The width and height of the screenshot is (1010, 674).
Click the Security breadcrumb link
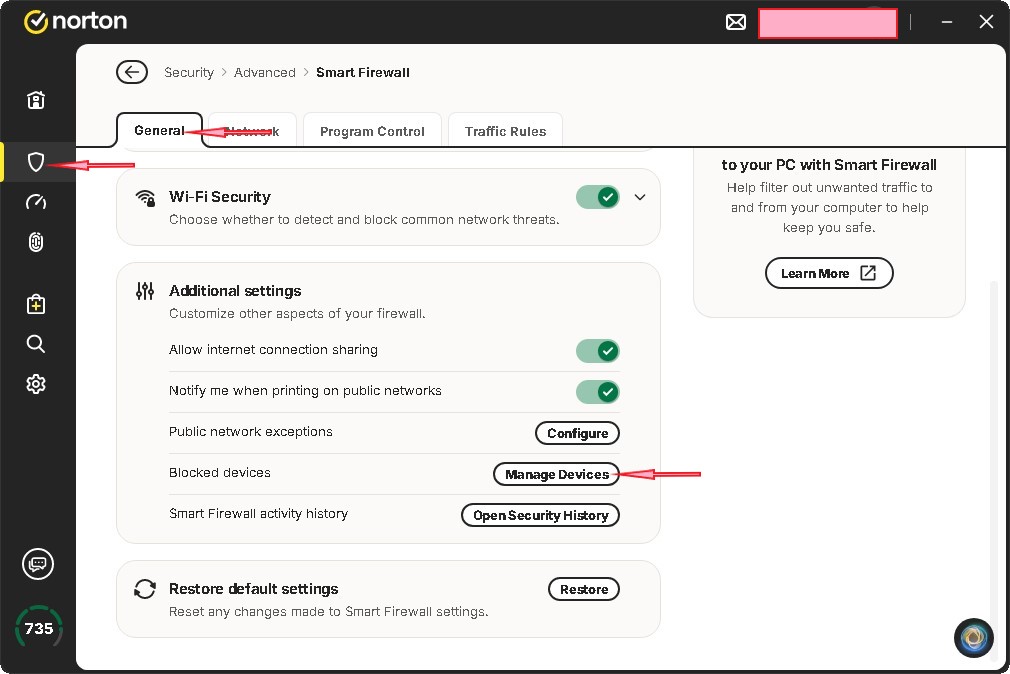[189, 72]
